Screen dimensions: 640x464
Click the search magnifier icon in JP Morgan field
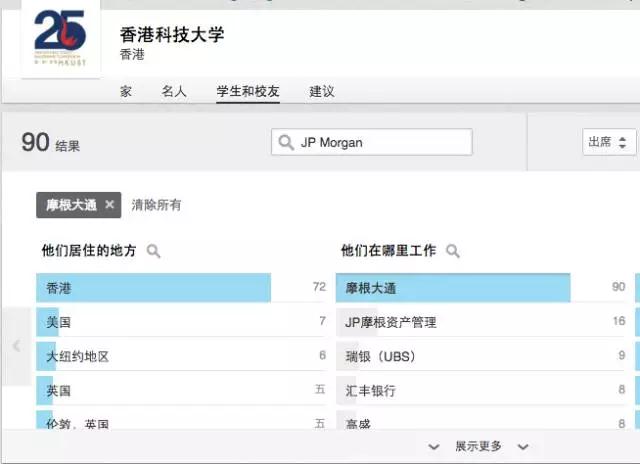coord(287,143)
